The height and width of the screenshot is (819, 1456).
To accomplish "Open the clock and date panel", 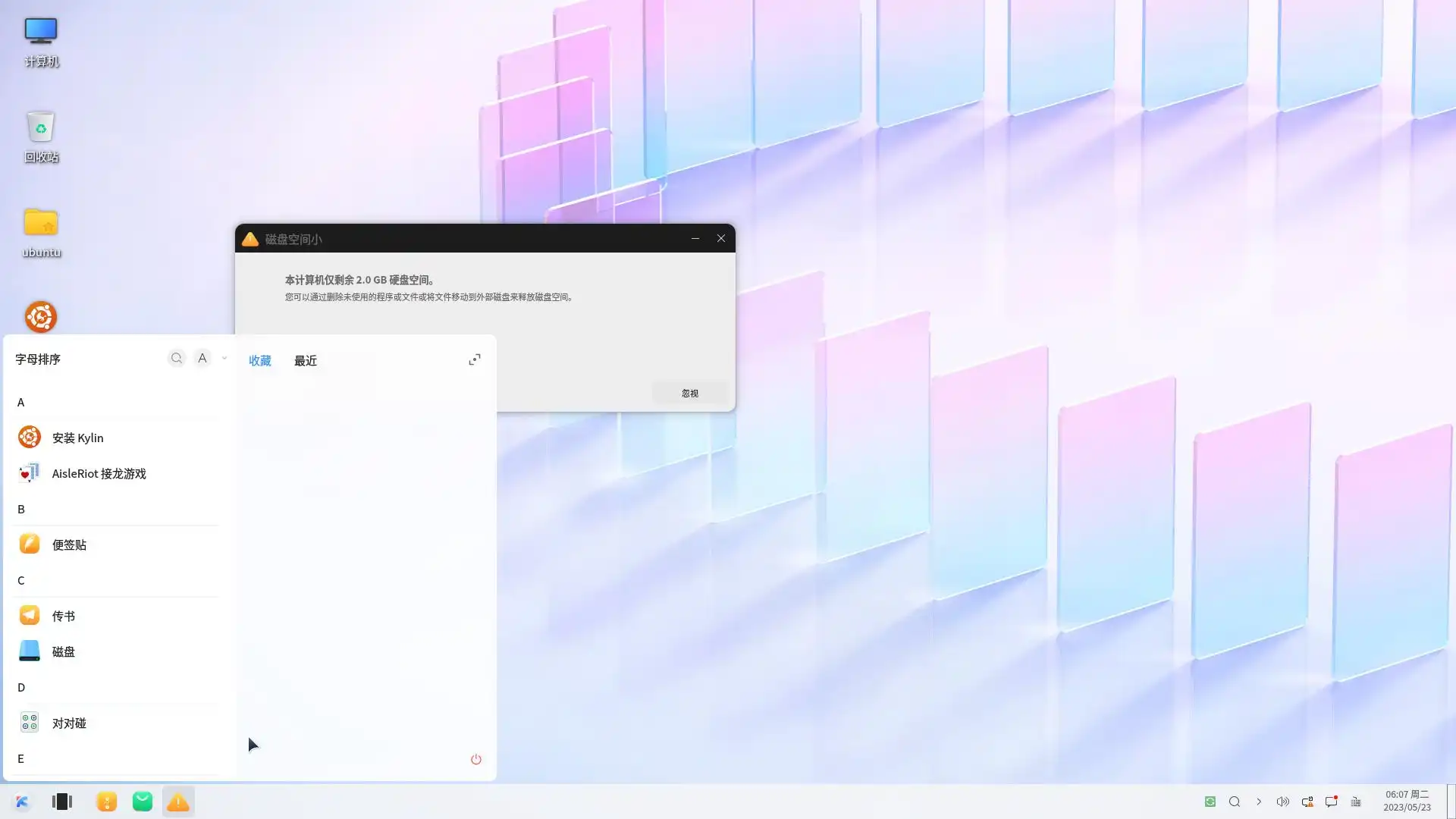I will point(1407,801).
